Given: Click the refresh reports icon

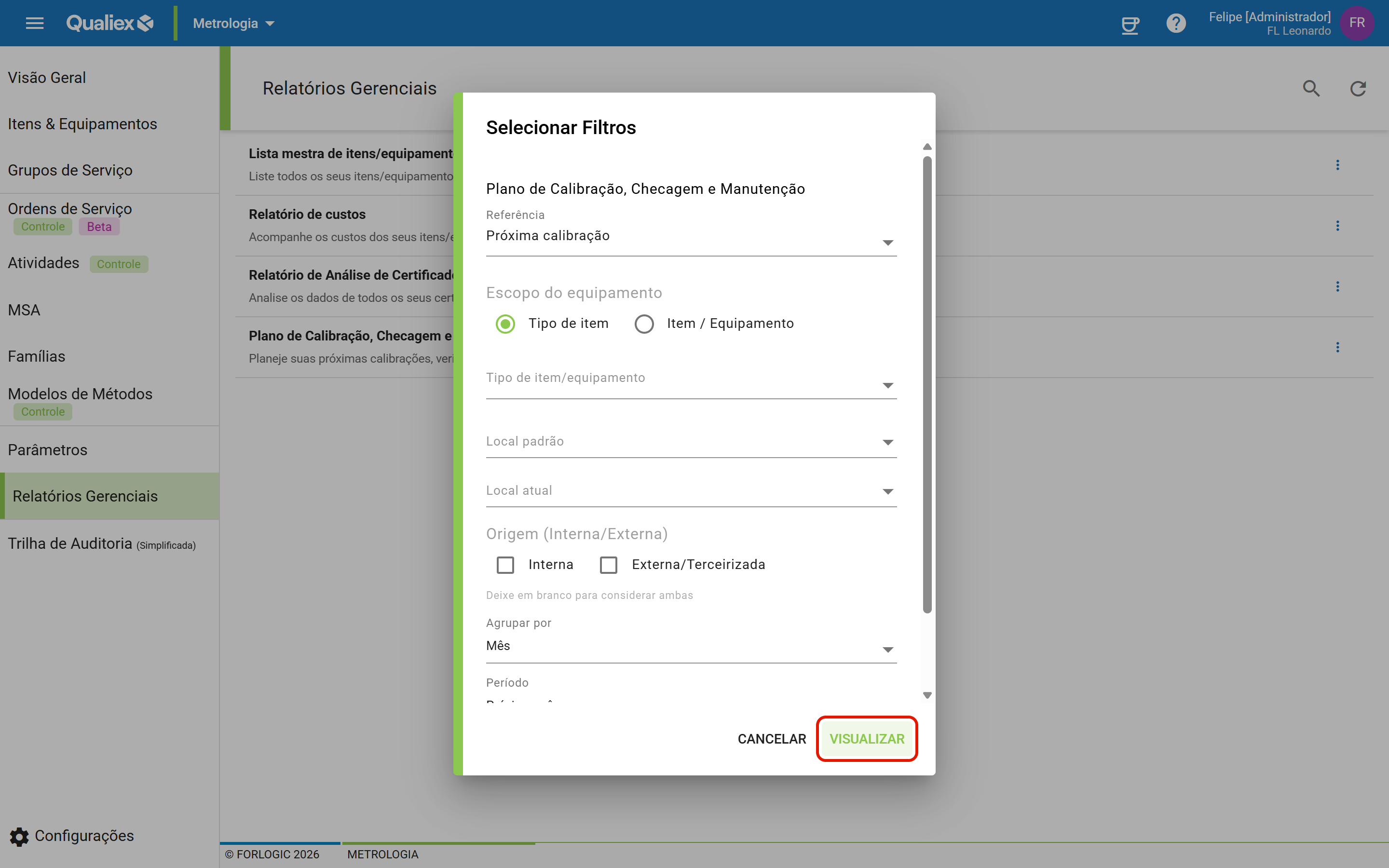Looking at the screenshot, I should point(1358,88).
